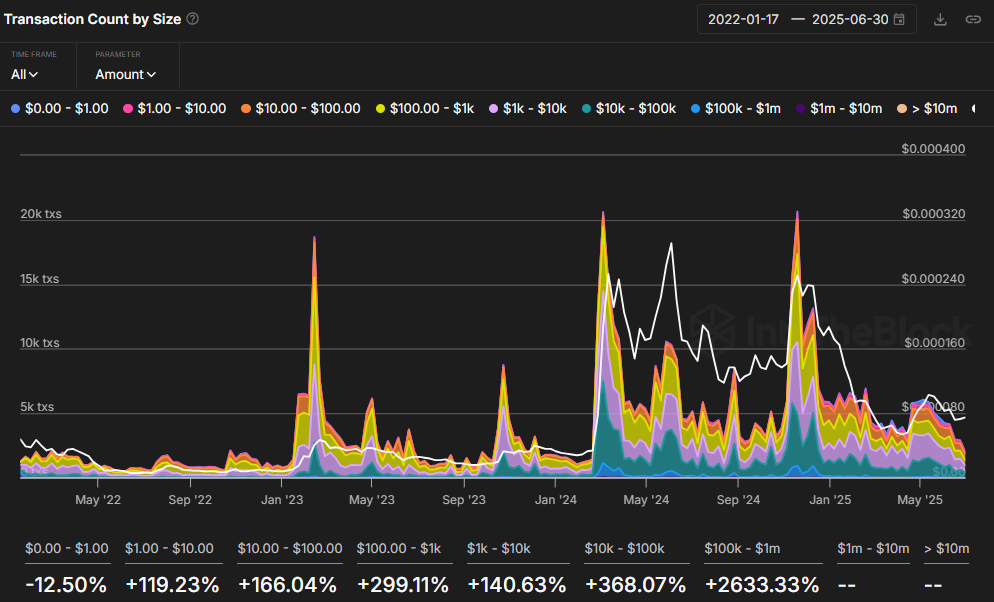Toggle the $0.00 - $1.00 legend series
The image size is (994, 602).
click(60, 108)
